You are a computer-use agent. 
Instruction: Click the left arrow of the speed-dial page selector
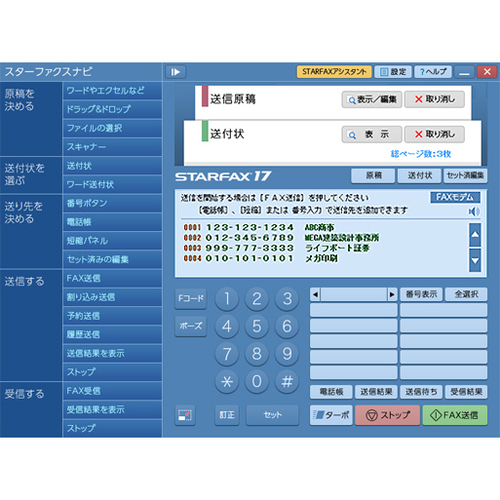[x=315, y=294]
